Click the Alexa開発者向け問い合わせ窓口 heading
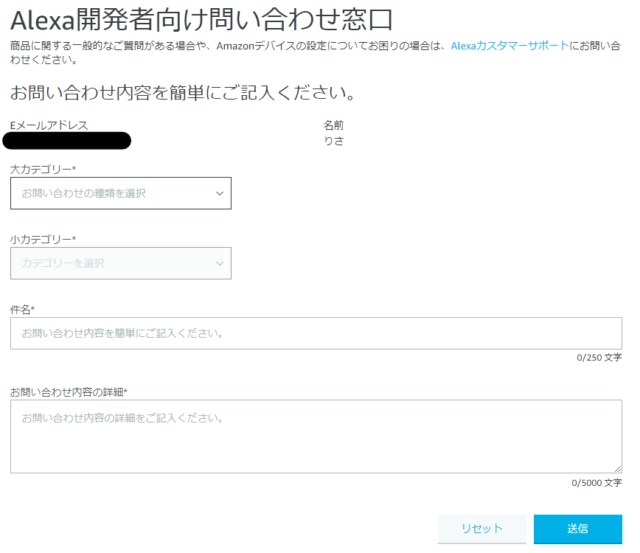The image size is (640, 553). pos(202,20)
